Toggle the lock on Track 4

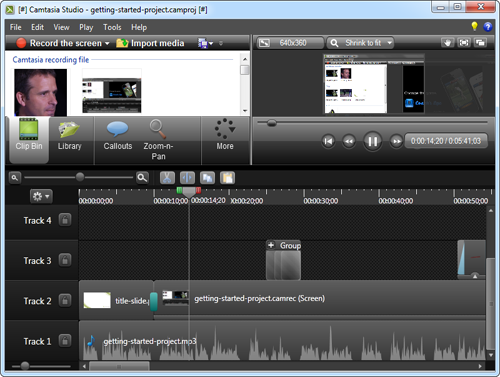point(65,220)
